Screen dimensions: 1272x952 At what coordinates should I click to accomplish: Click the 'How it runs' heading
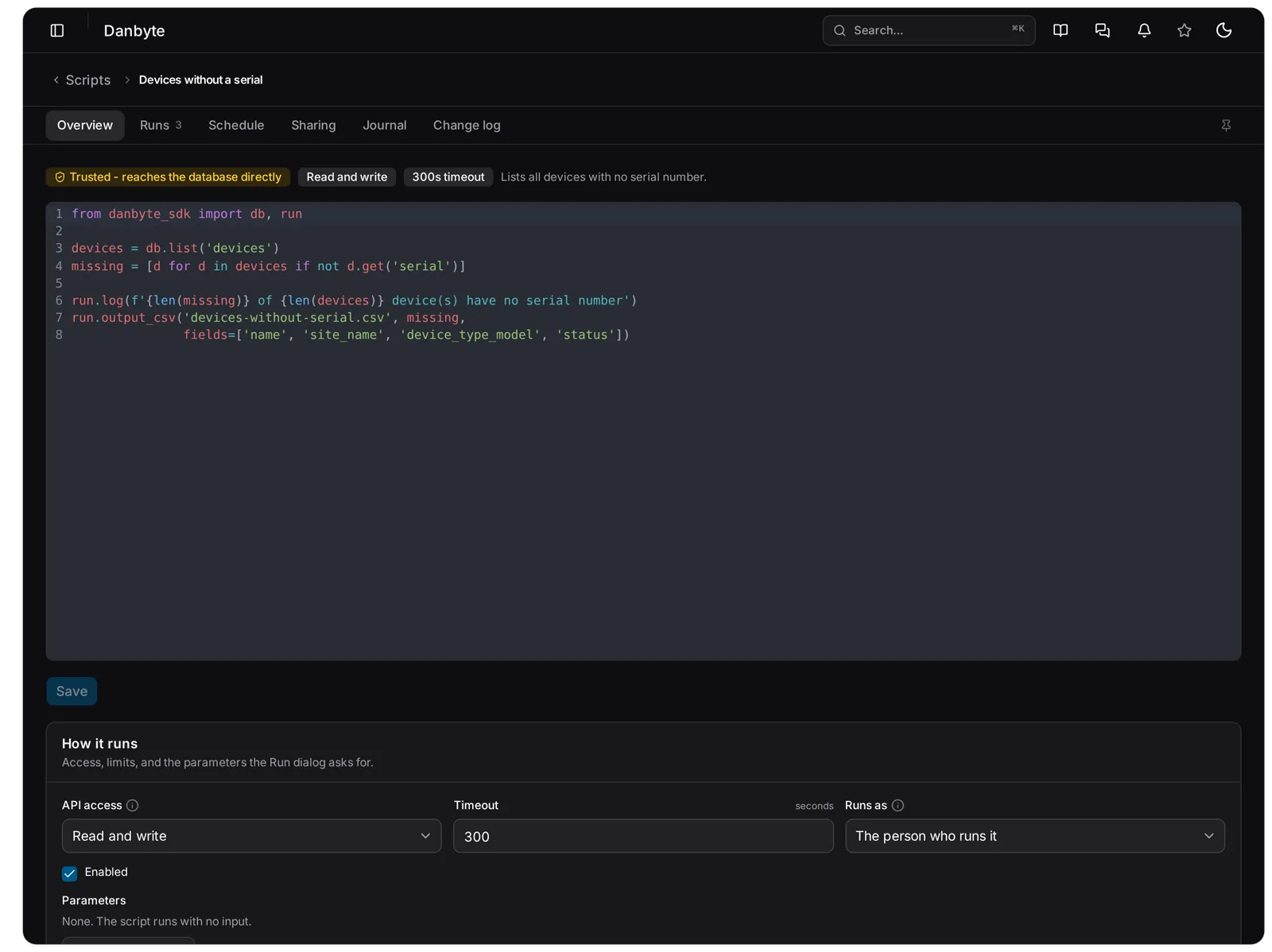(99, 744)
